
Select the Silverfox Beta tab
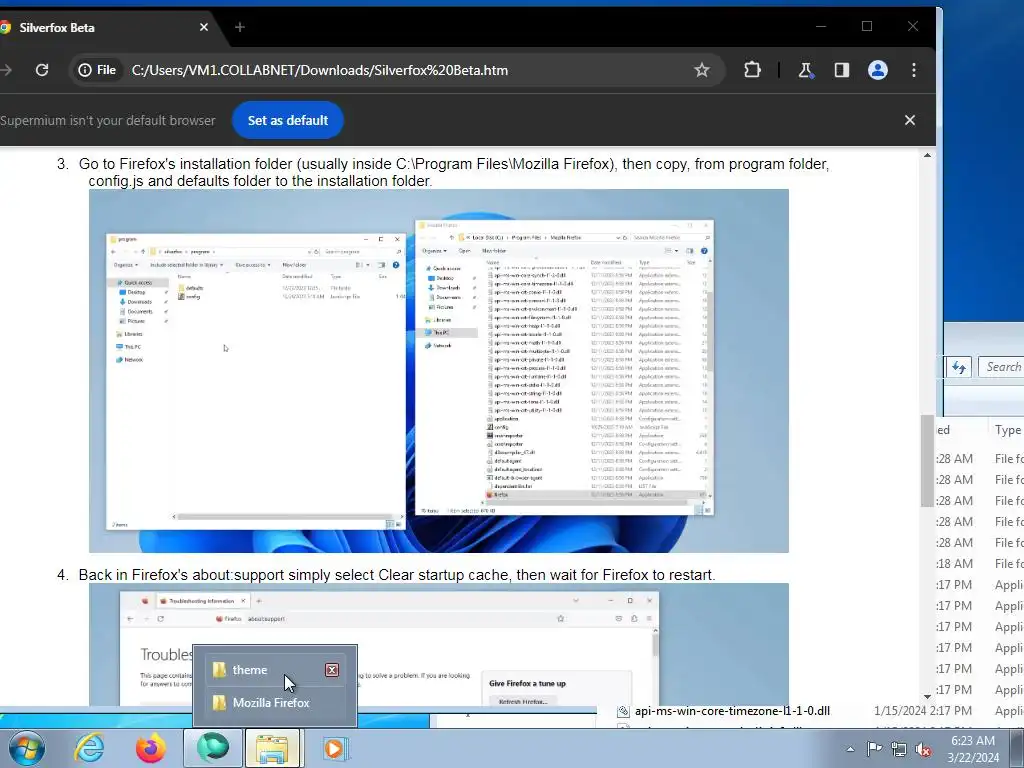pos(104,27)
